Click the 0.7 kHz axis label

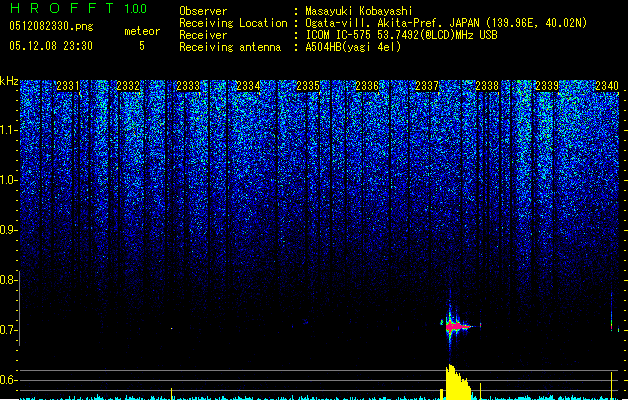9,330
